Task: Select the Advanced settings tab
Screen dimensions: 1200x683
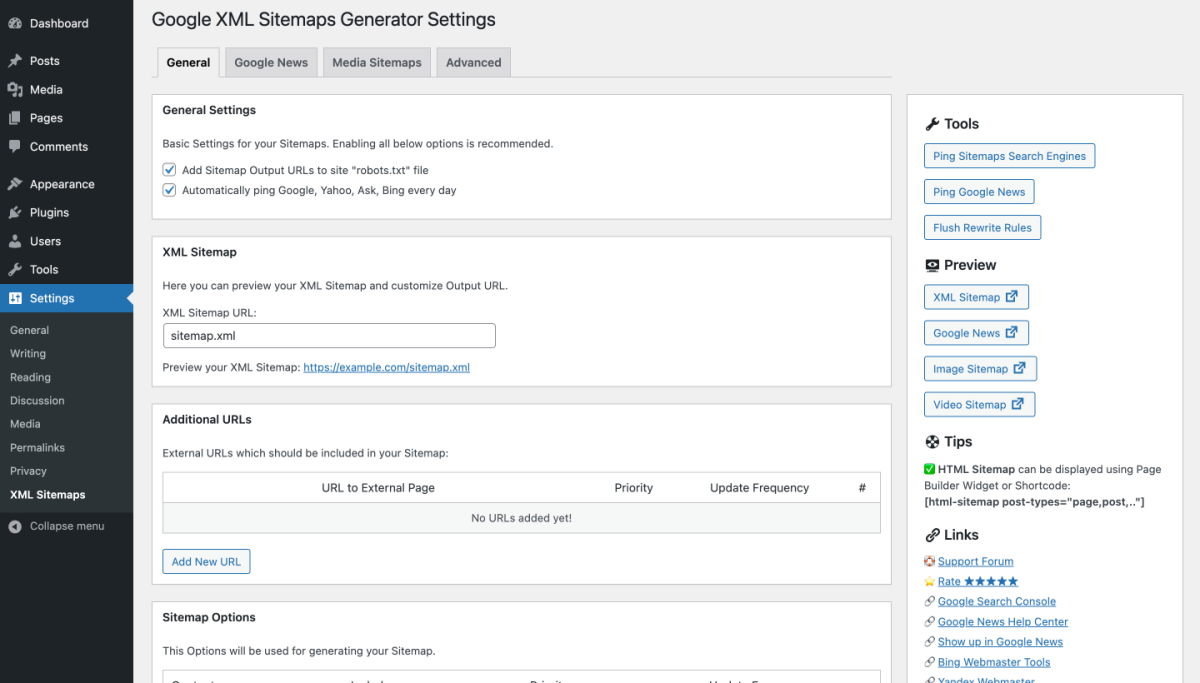Action: coord(473,62)
